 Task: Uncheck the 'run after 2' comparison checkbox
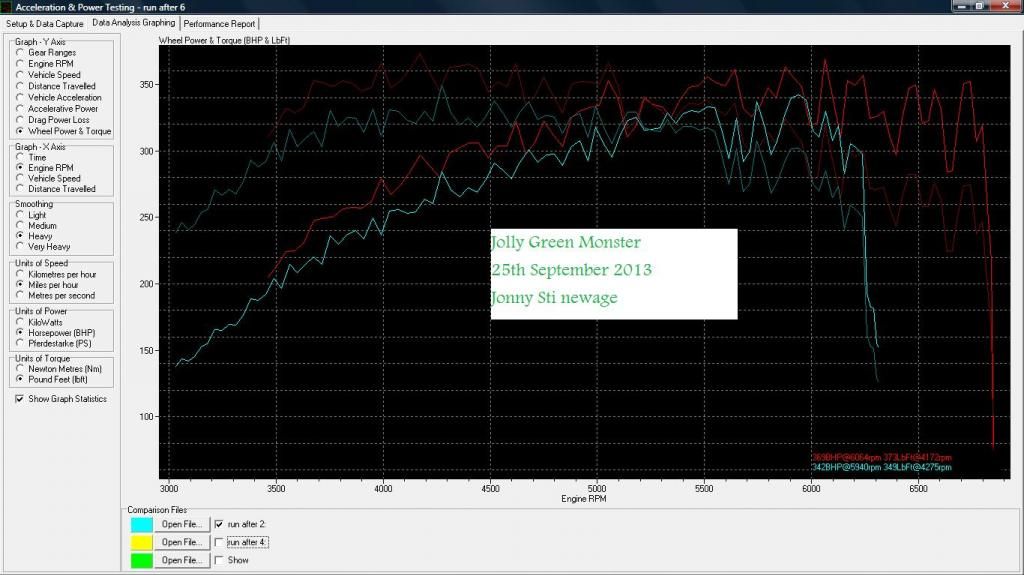221,524
